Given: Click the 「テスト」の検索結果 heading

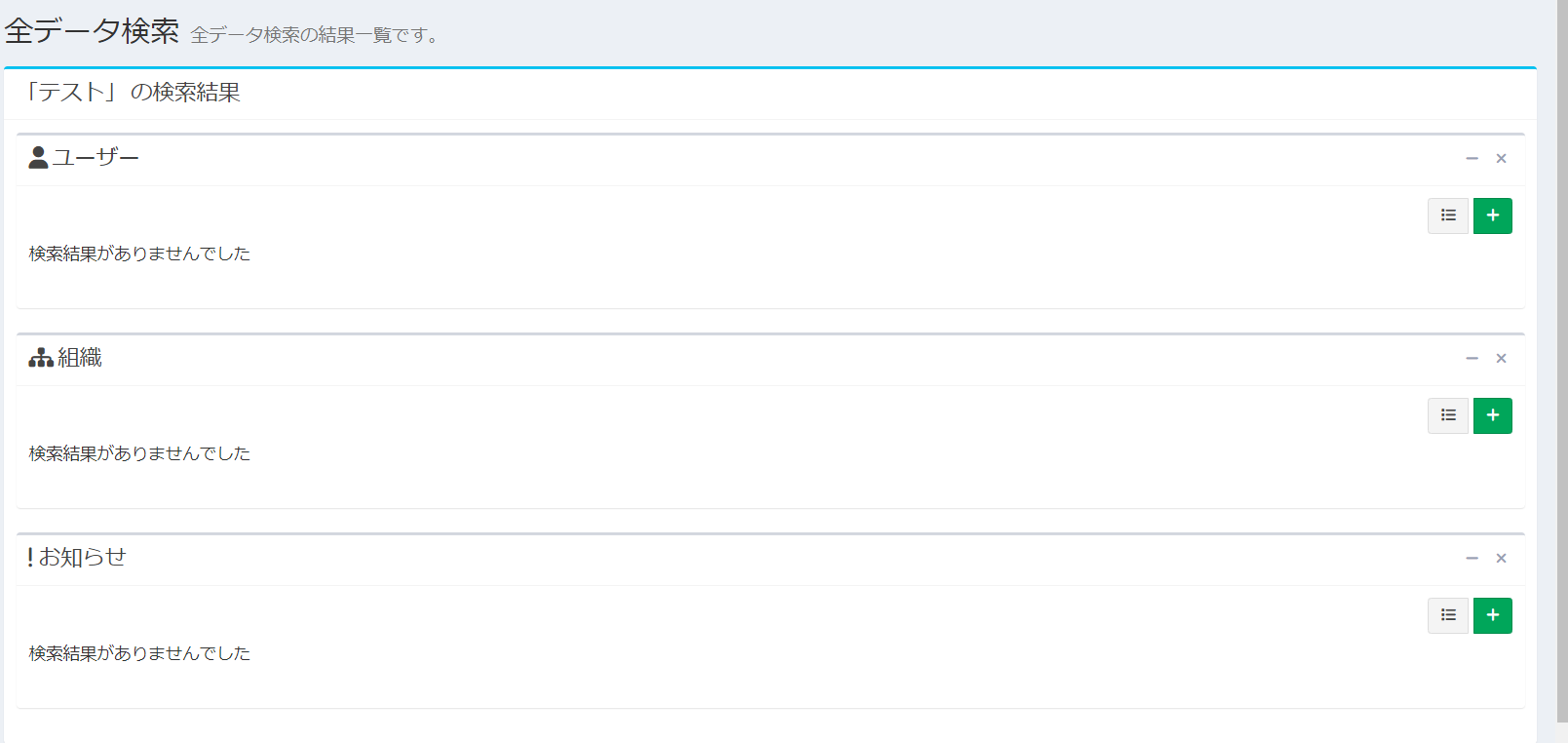Looking at the screenshot, I should (x=134, y=93).
